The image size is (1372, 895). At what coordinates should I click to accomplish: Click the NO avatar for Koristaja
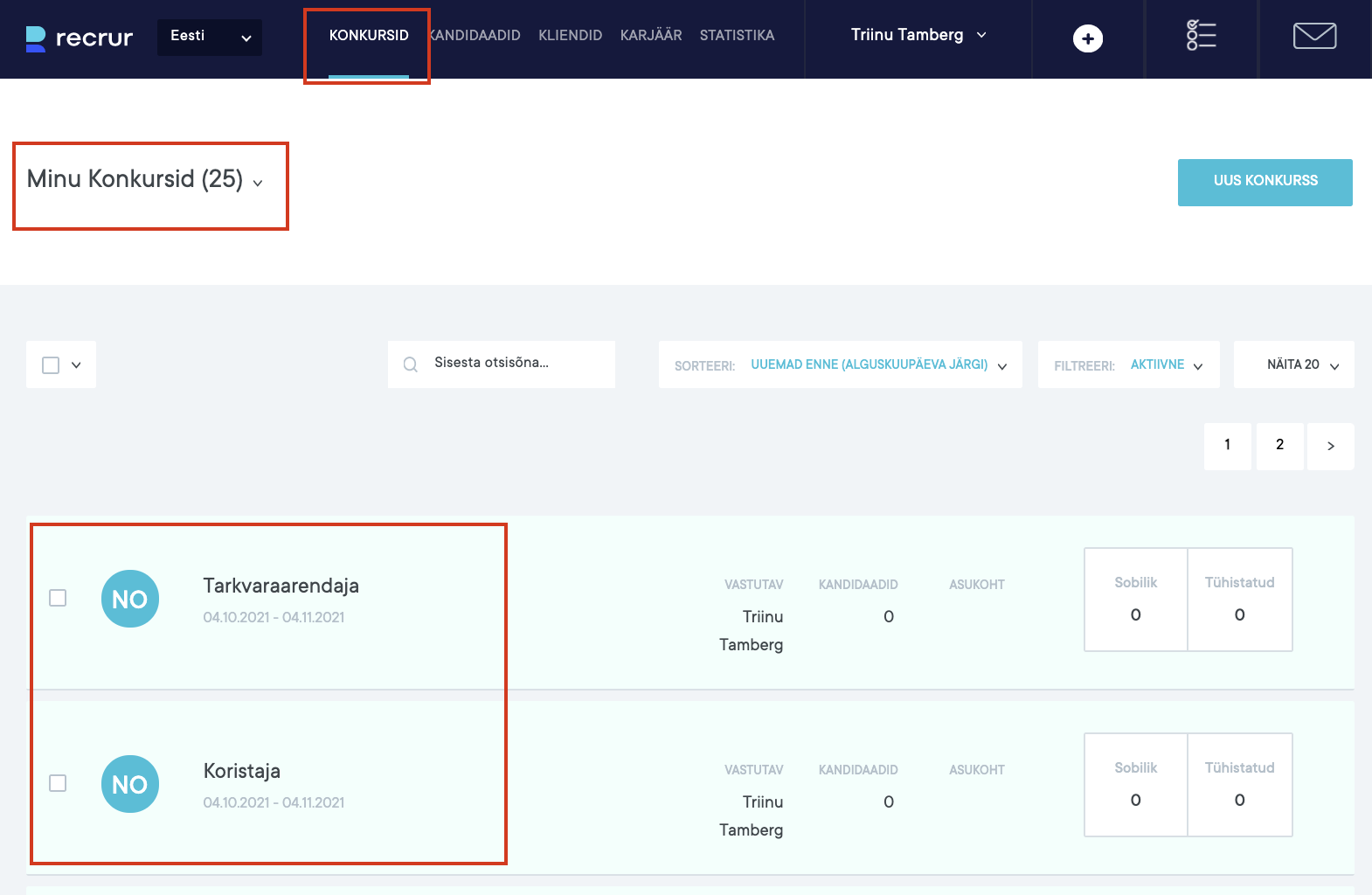coord(130,784)
